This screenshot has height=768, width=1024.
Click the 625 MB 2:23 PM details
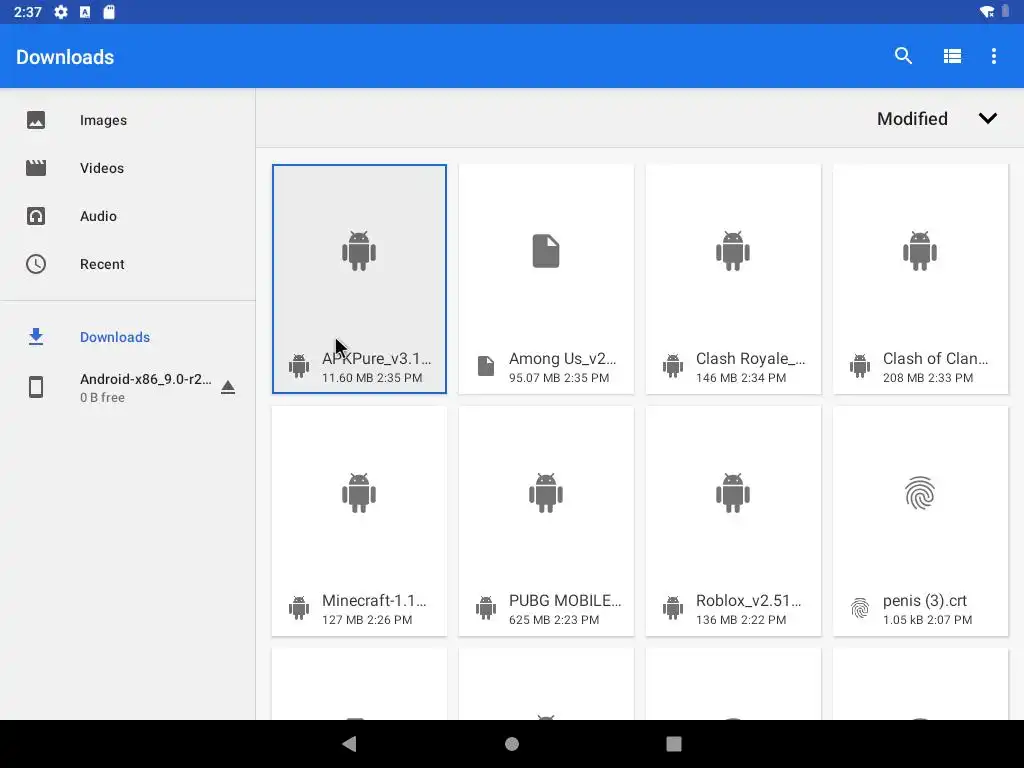[x=554, y=620]
